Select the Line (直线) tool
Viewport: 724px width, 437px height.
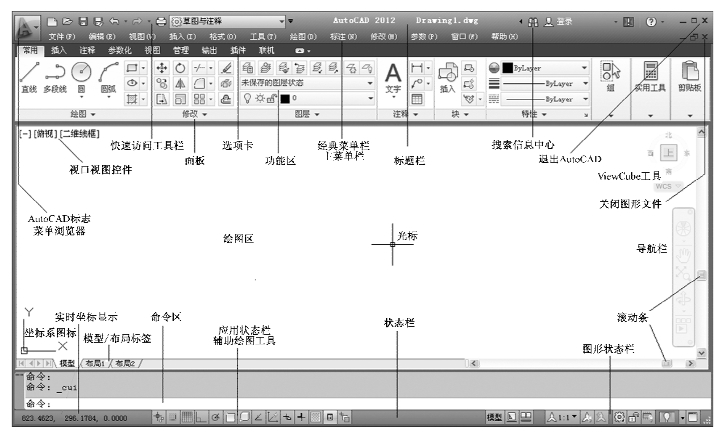[29, 77]
